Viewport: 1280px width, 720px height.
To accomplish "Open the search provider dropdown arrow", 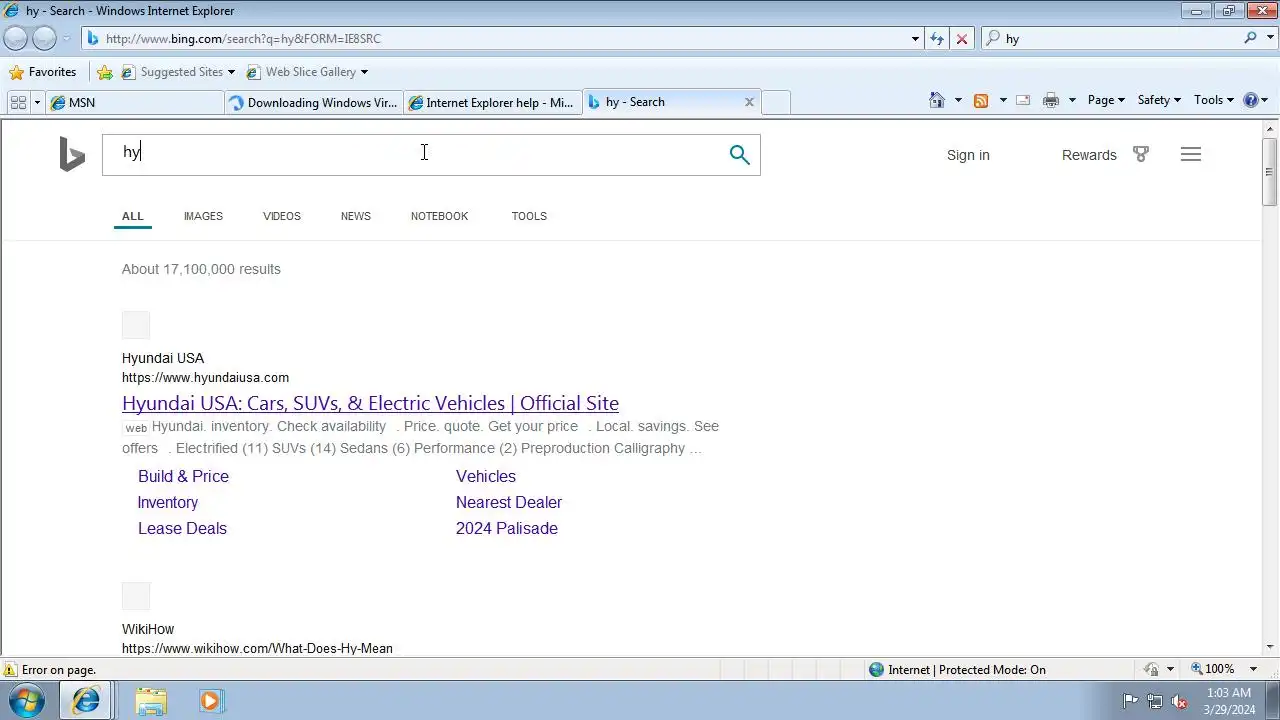I will point(1269,38).
